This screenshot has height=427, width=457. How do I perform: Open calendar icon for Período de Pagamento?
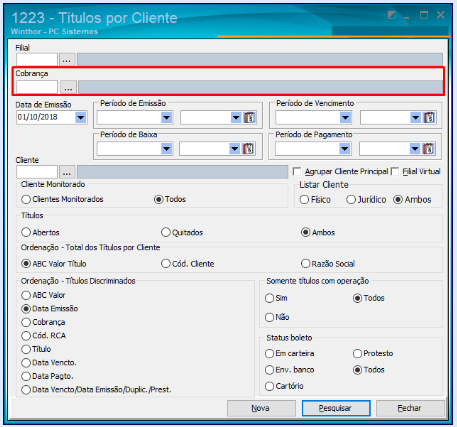coord(429,149)
